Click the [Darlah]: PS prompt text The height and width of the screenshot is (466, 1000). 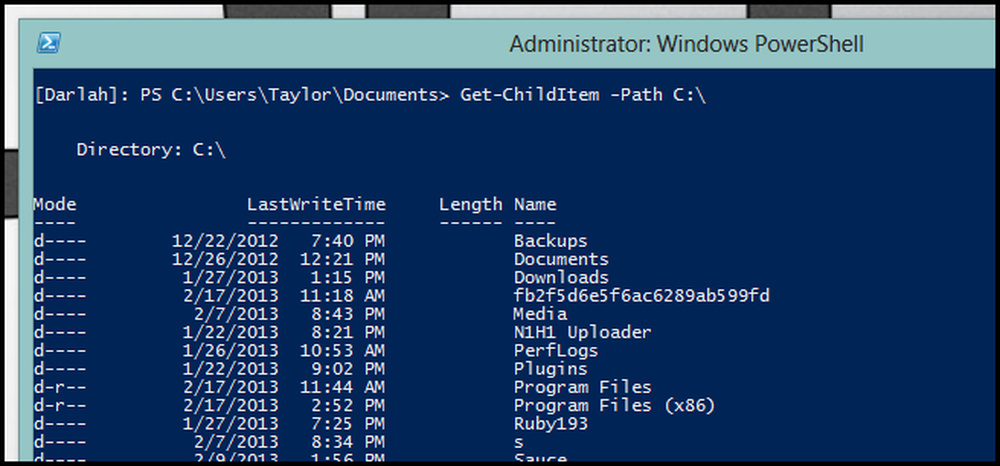pyautogui.click(x=100, y=96)
